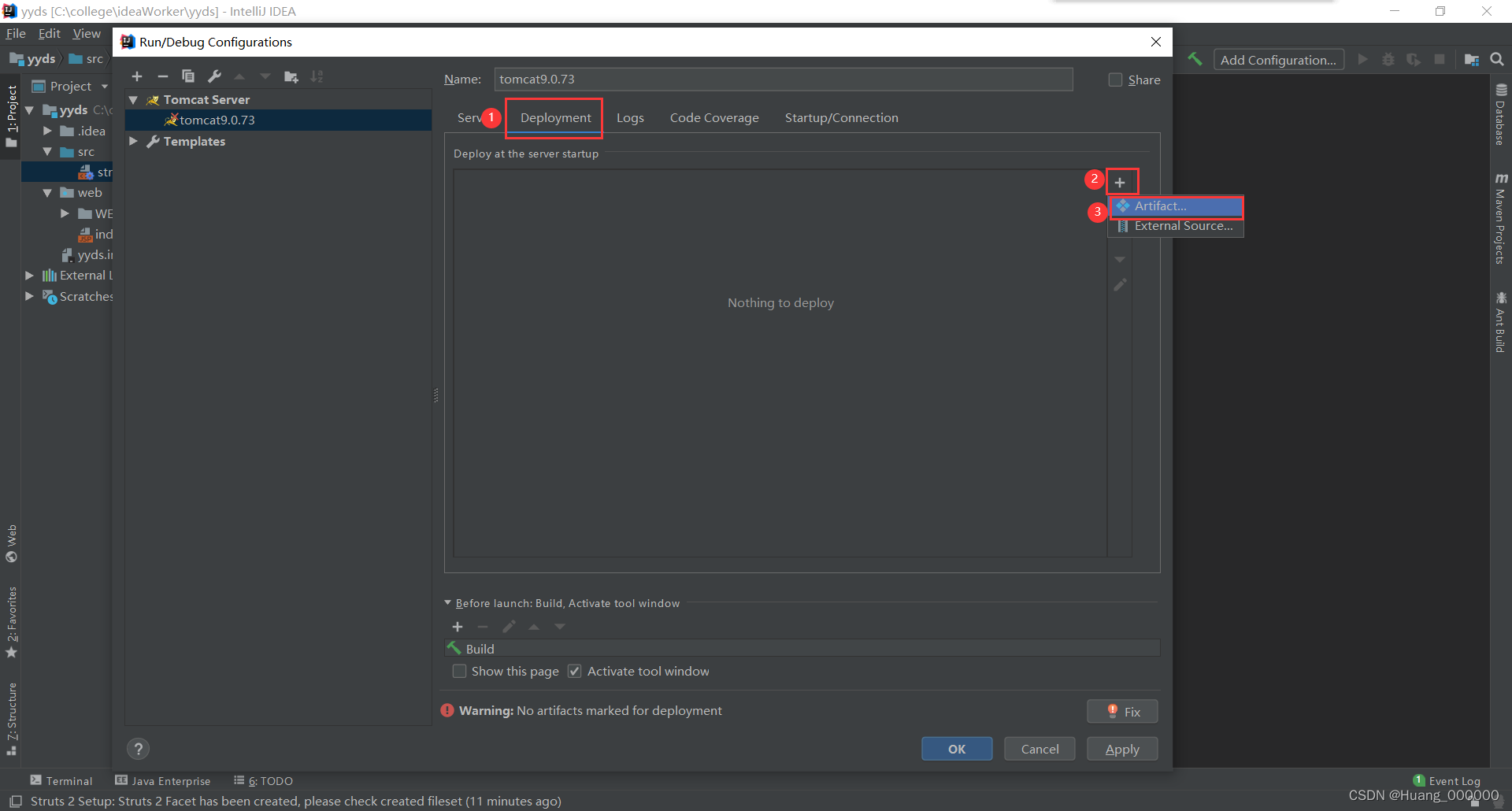
Task: Enable Show this page checkbox
Action: pyautogui.click(x=459, y=671)
